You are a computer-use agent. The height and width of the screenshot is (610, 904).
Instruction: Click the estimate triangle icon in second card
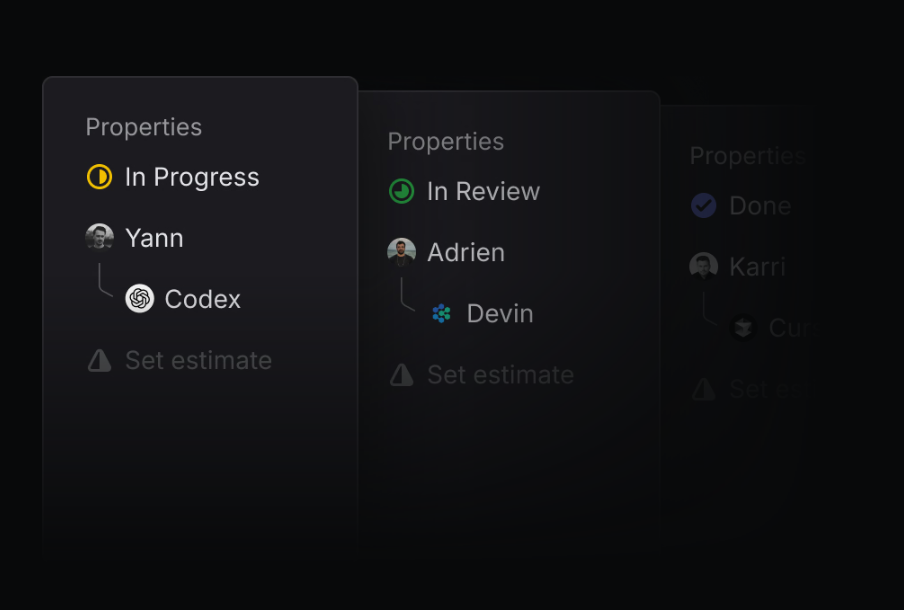(401, 375)
